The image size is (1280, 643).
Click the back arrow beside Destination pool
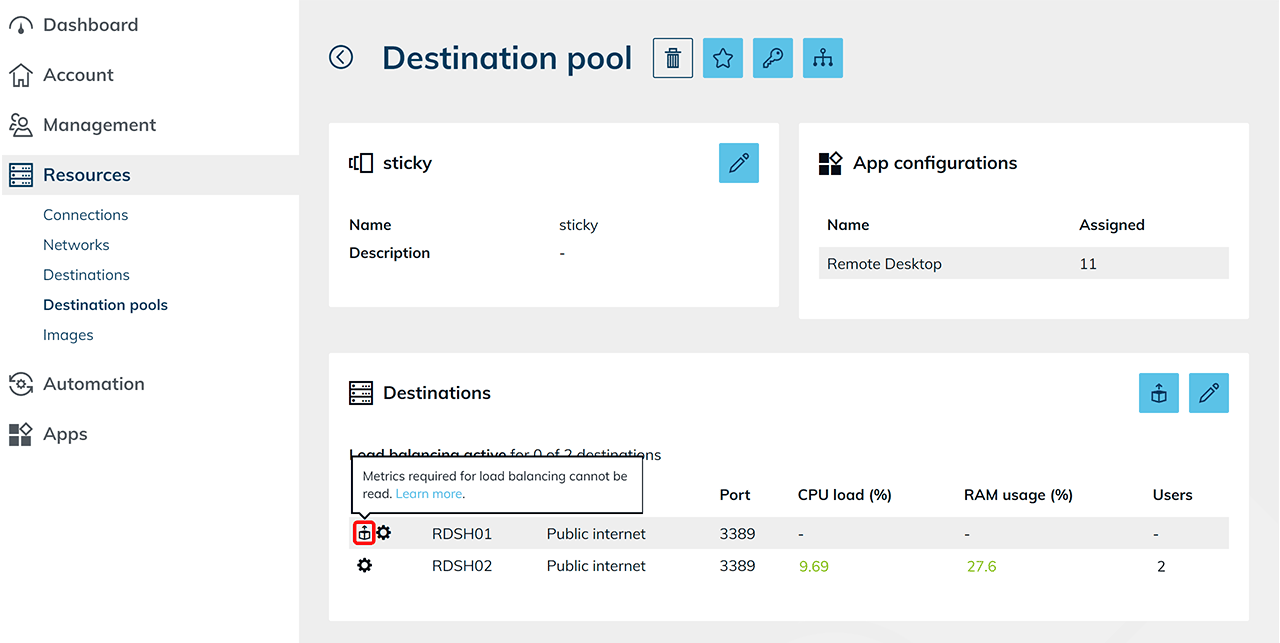[x=341, y=58]
